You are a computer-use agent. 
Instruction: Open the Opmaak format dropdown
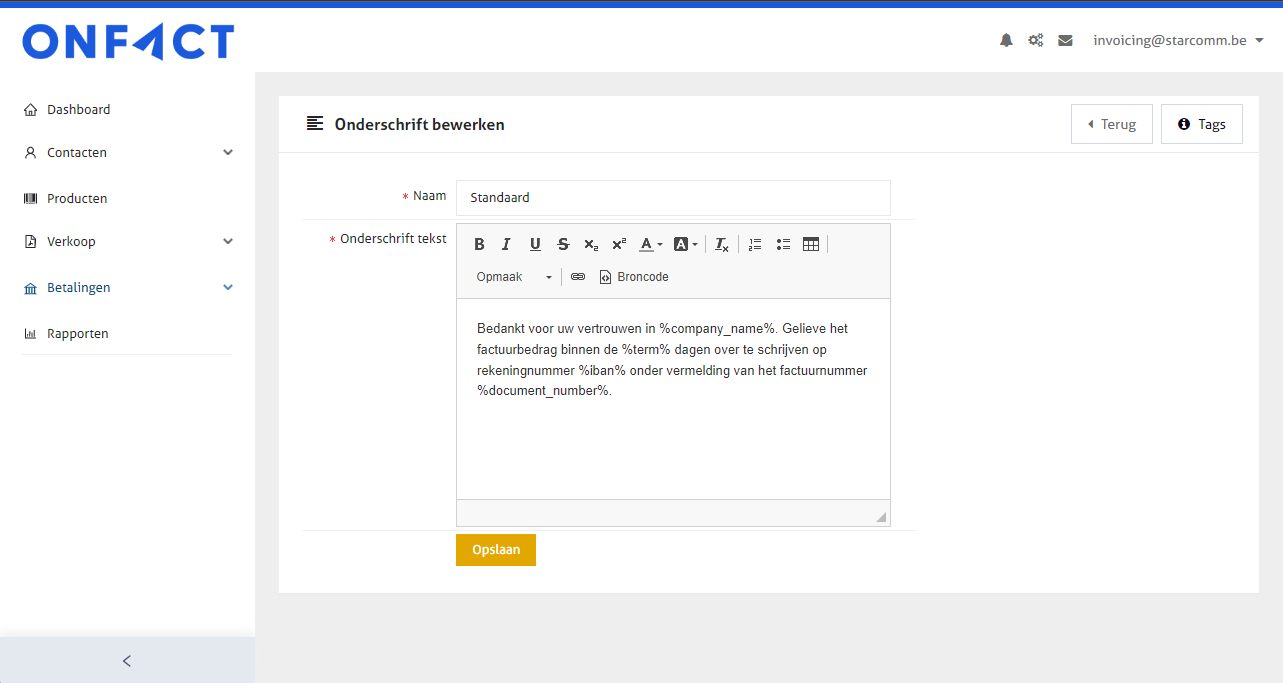(x=514, y=277)
